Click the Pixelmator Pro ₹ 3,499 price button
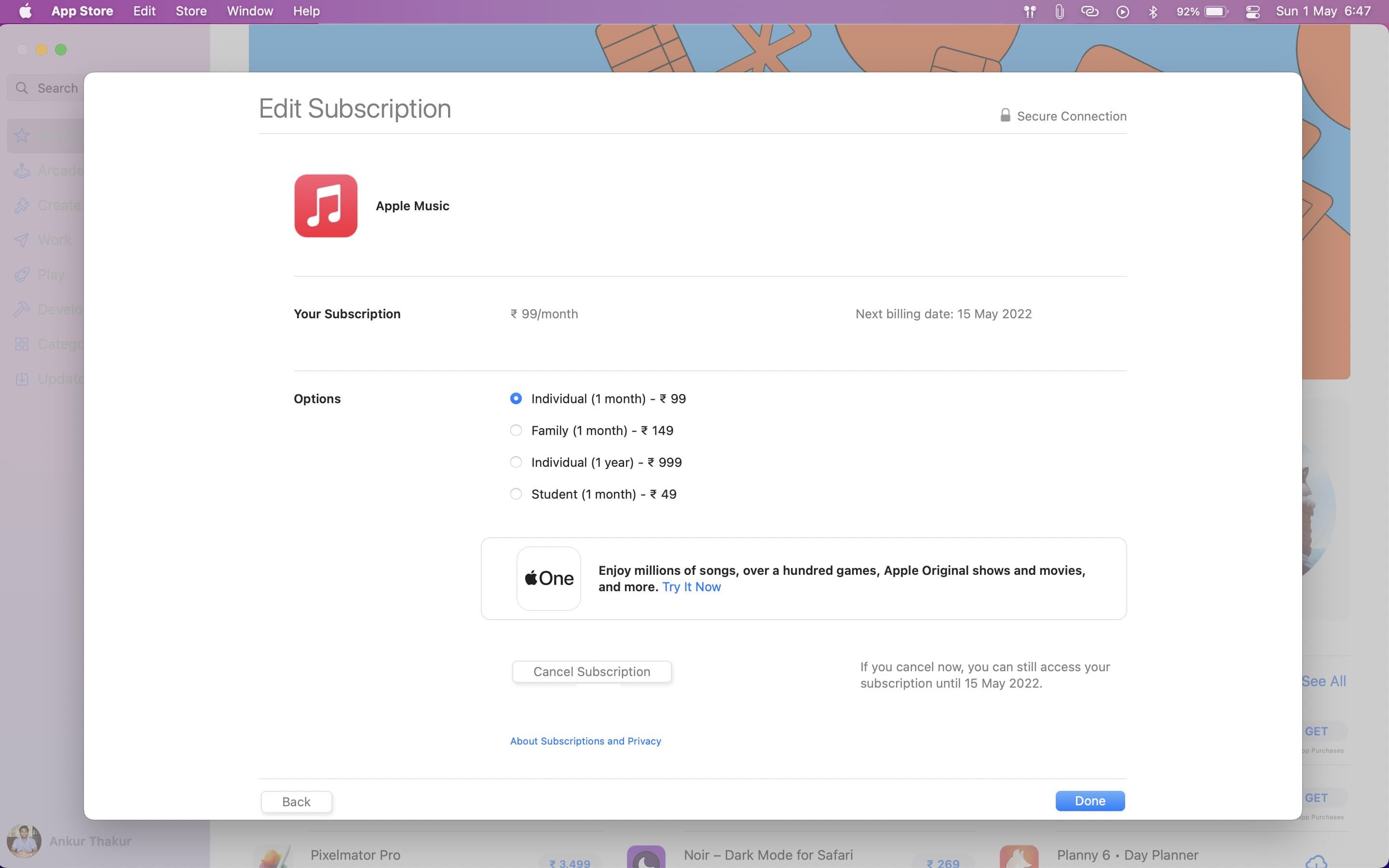Screen dimensions: 1389x868 pos(570,863)
